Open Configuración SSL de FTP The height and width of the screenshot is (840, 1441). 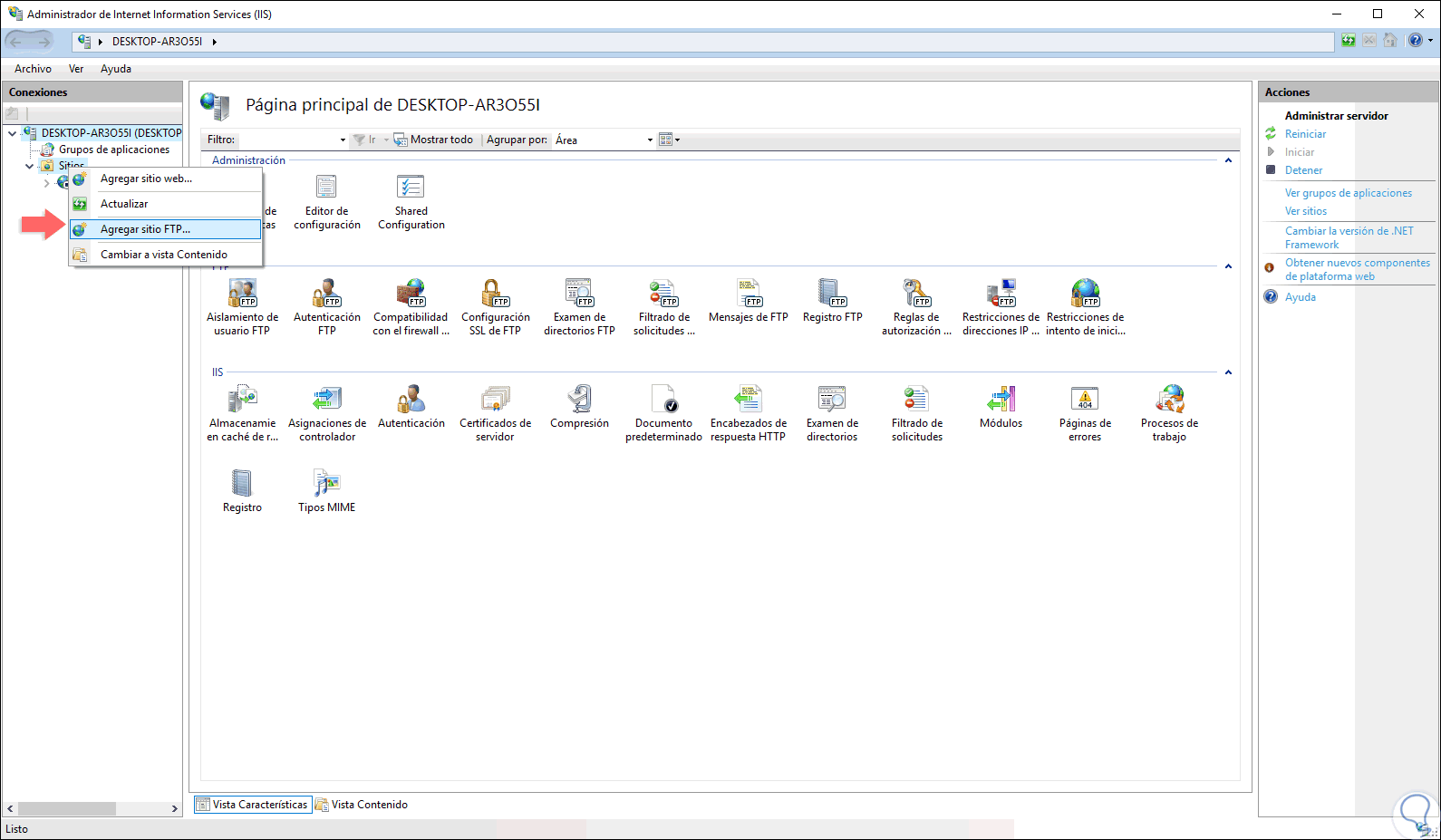click(x=496, y=308)
